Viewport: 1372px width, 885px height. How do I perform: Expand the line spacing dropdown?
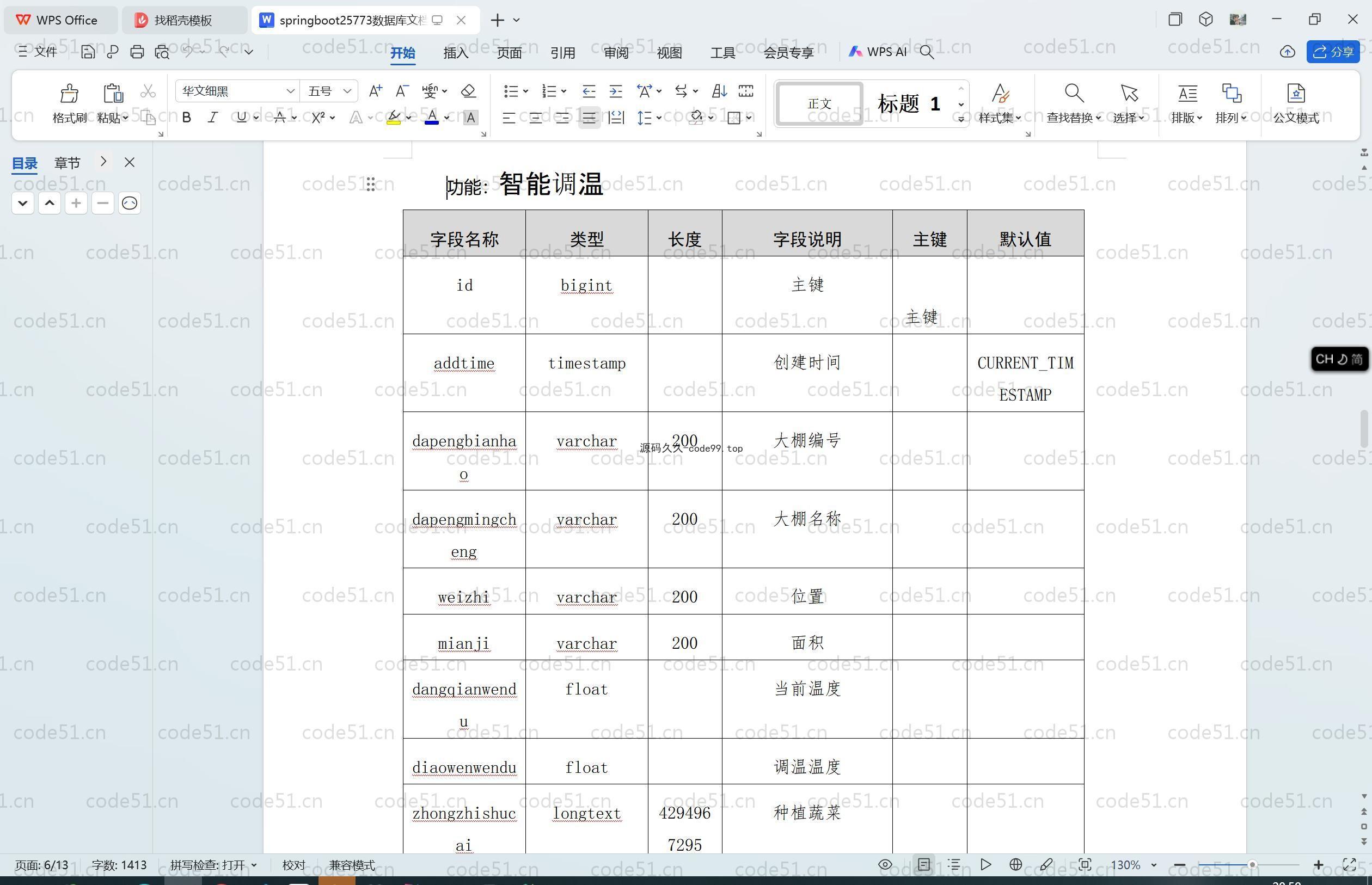[x=659, y=118]
